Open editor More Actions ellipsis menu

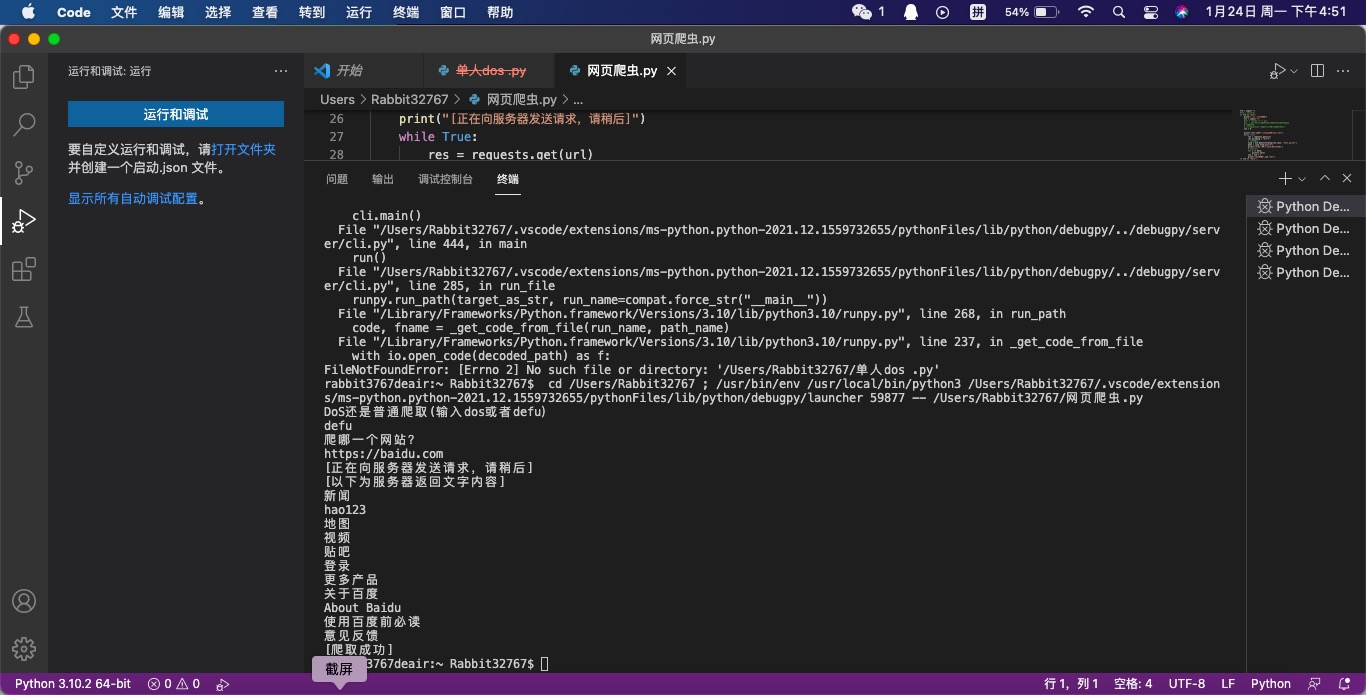pyautogui.click(x=1345, y=71)
